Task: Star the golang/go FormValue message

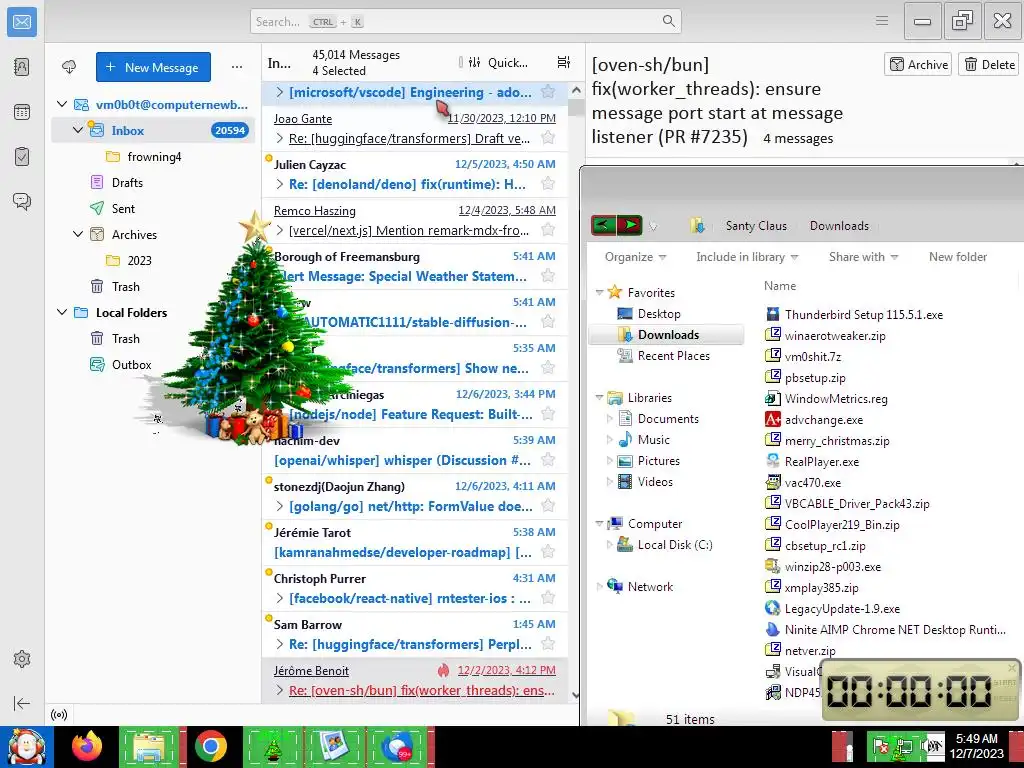Action: 548,506
